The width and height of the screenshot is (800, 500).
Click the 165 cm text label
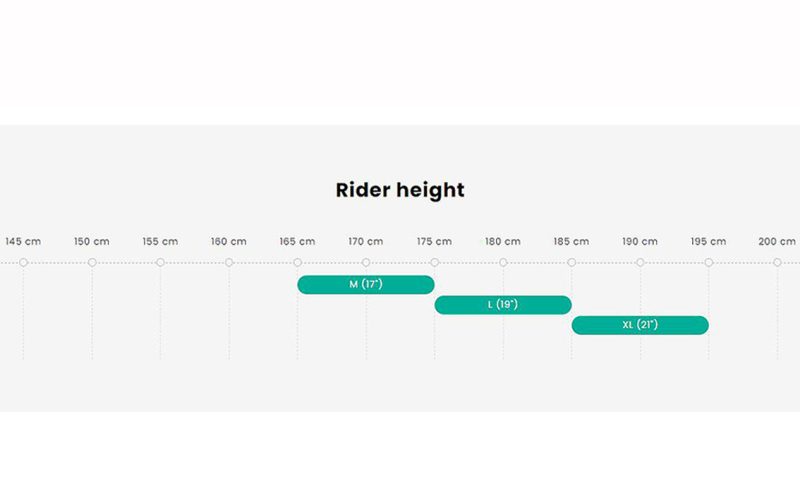pos(297,241)
